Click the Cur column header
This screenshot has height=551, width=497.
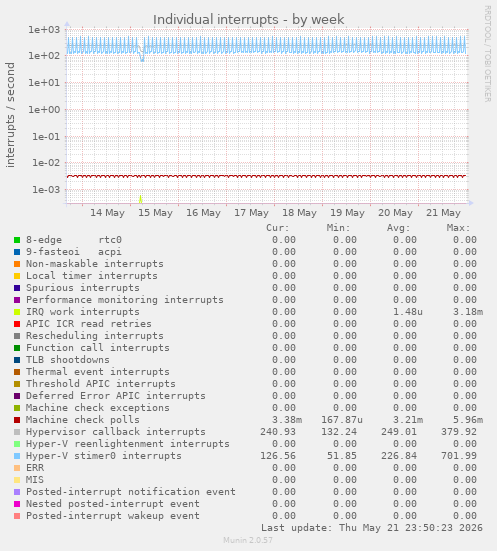(278, 228)
